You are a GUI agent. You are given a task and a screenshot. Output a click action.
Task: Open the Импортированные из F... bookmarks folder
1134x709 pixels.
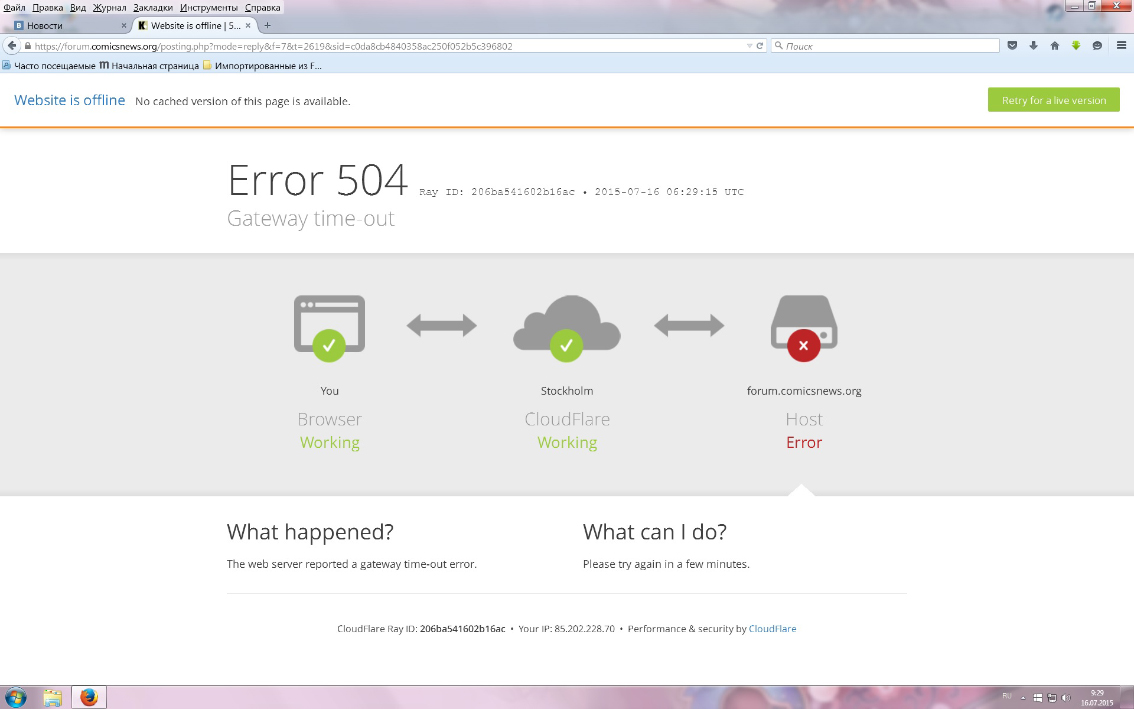[x=263, y=66]
